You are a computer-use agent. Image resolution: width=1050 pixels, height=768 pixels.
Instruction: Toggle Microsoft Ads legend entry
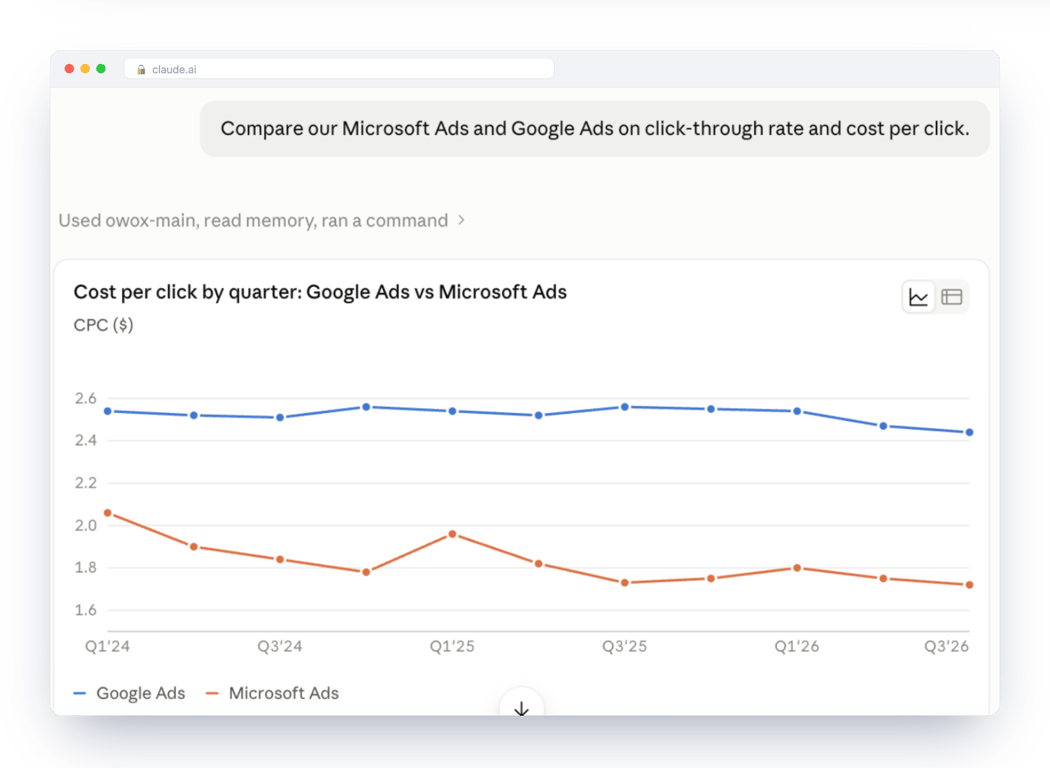[x=273, y=693]
